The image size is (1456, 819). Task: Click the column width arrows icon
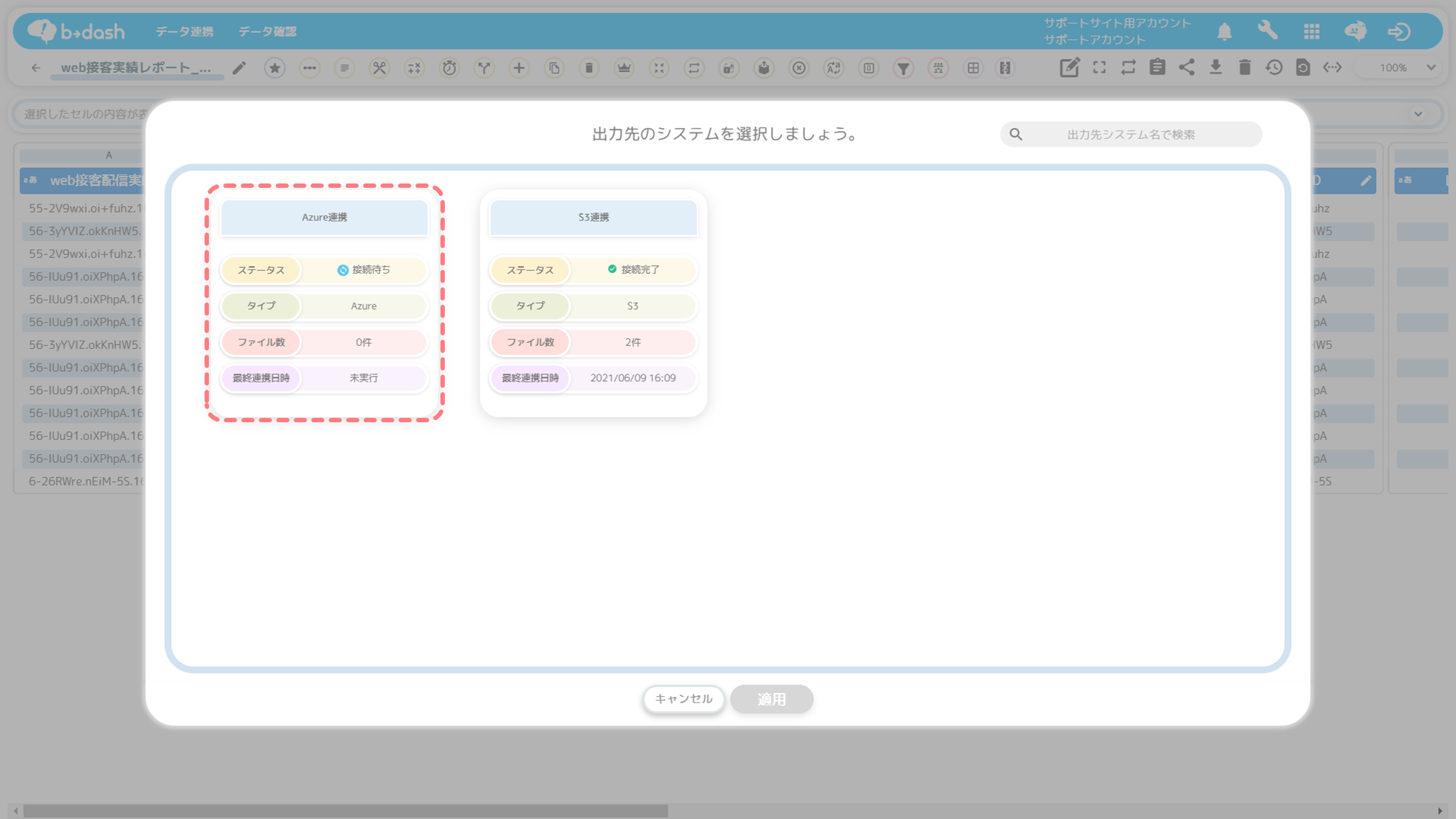coord(1332,68)
